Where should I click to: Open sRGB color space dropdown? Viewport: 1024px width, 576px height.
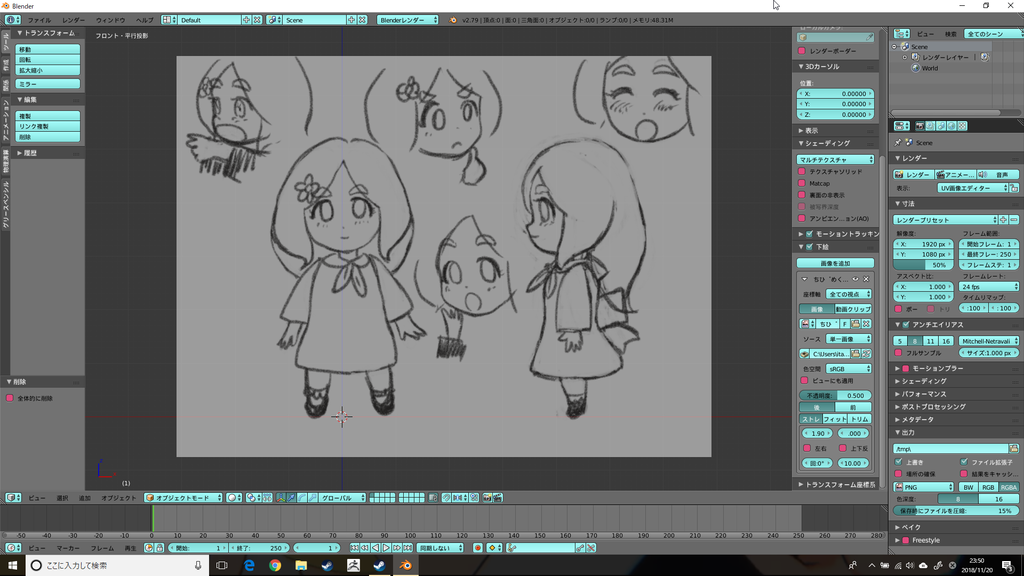[848, 369]
